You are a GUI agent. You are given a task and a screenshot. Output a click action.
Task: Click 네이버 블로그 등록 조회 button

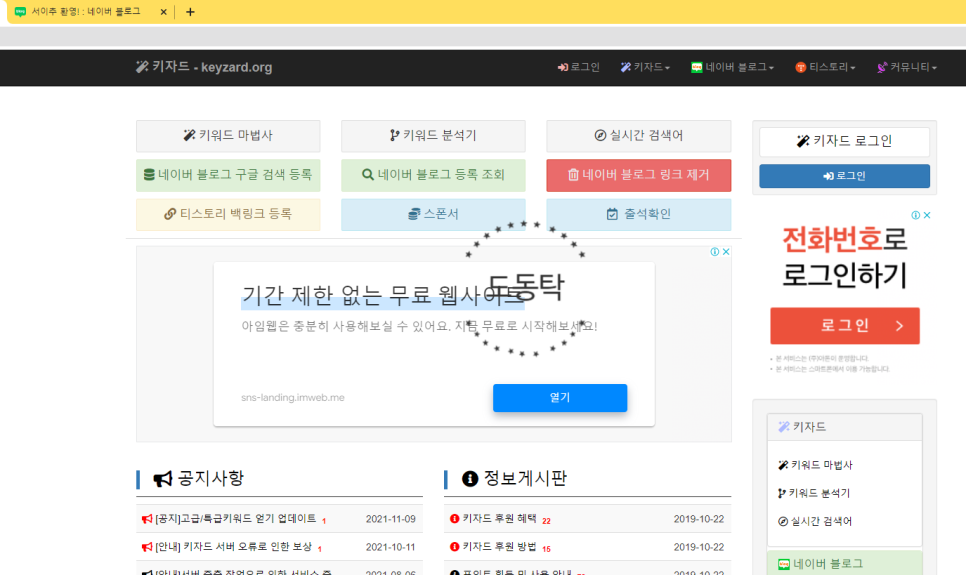pos(433,175)
